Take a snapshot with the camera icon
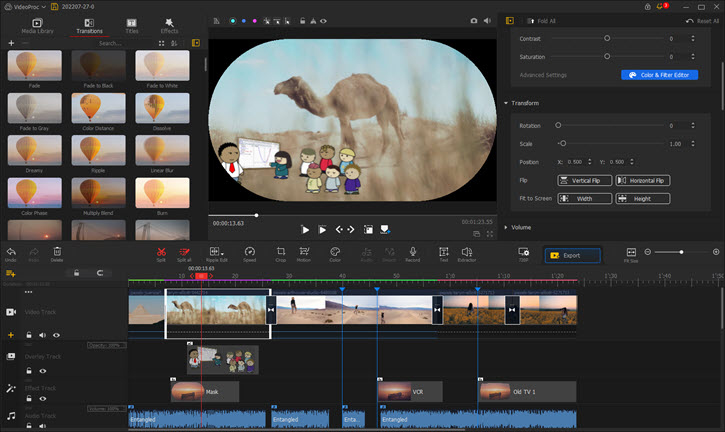The height and width of the screenshot is (432, 725). pos(473,20)
